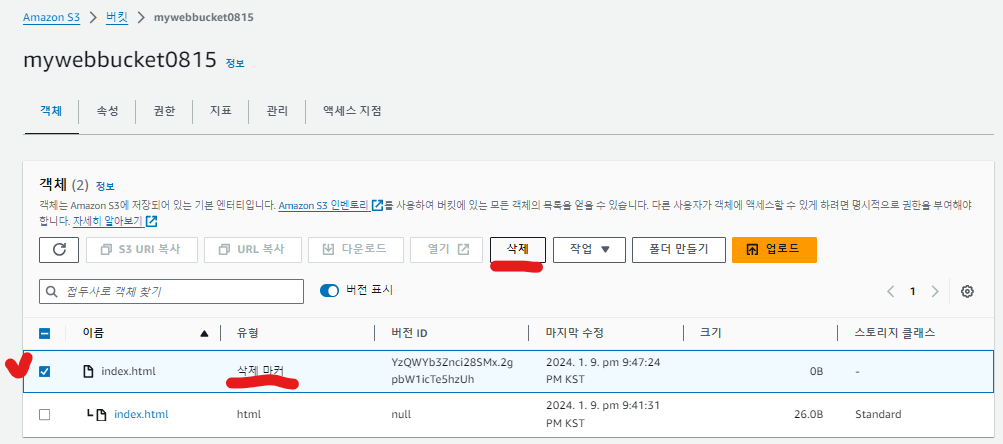The height and width of the screenshot is (444, 1003).
Task: Click the pm 9:47:24 modified time cell
Action: click(603, 370)
